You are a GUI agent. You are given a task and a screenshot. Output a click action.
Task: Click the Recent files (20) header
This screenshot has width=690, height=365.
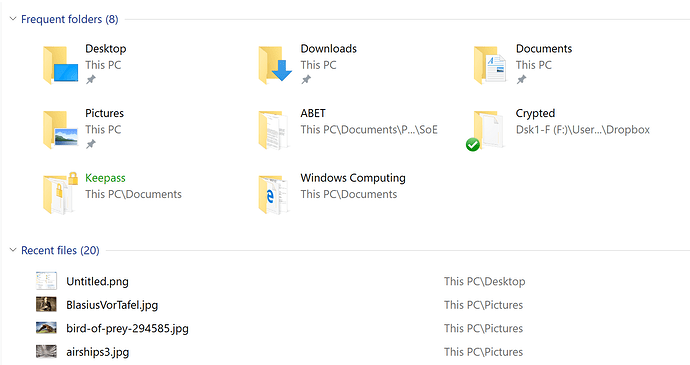point(60,251)
